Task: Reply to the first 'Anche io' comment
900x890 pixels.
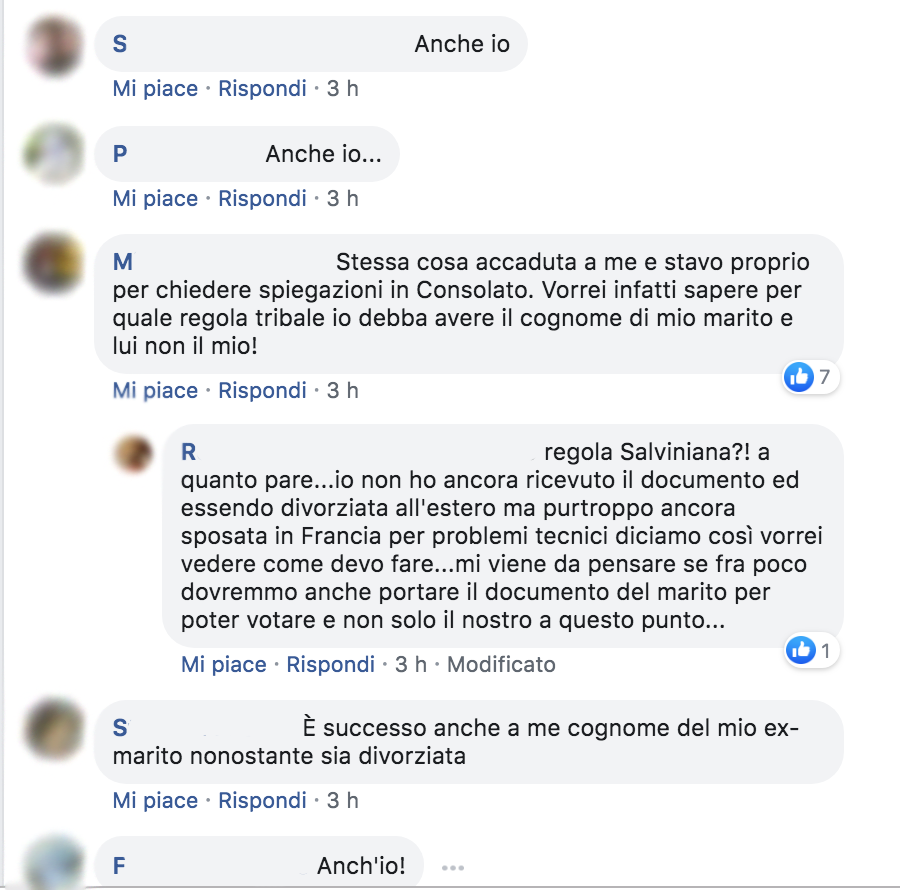Action: point(262,89)
